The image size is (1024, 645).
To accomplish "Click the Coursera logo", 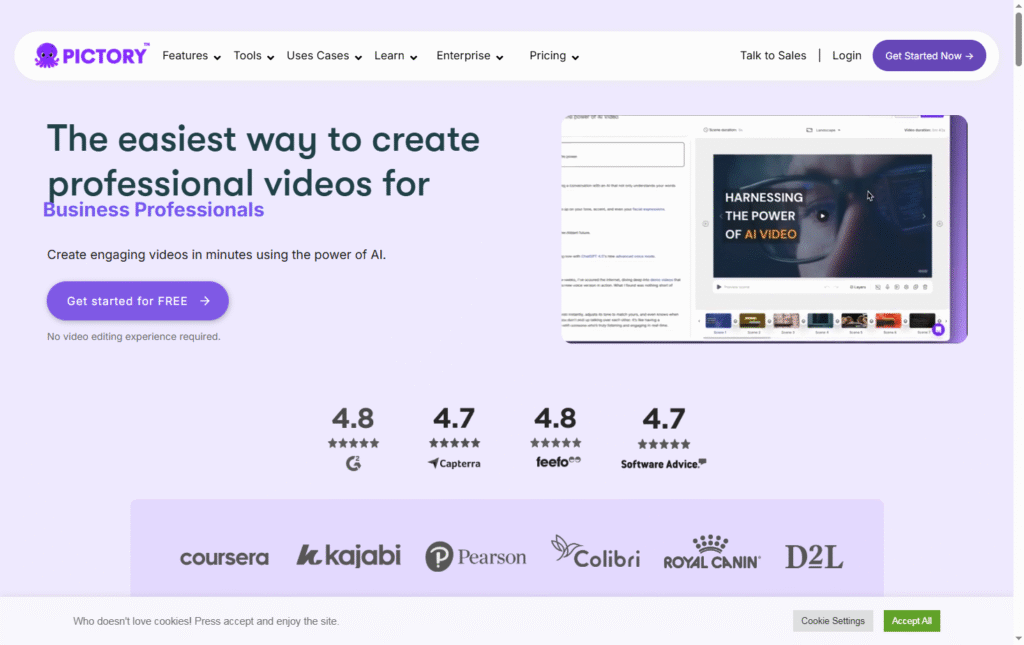I will click(224, 558).
